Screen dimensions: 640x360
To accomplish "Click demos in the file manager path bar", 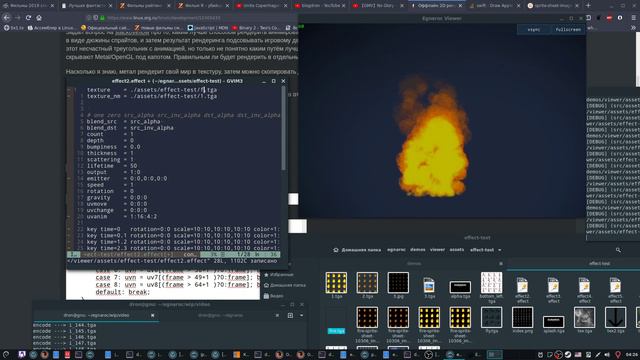I will coord(418,249).
